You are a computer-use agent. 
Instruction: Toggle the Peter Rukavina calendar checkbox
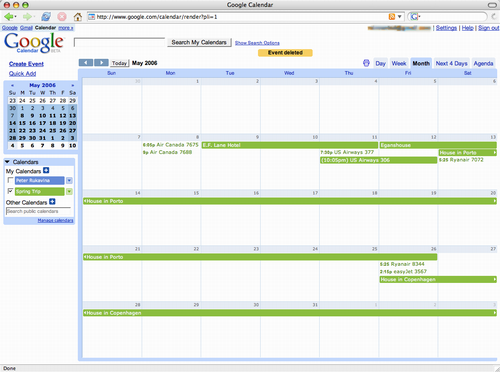point(10,180)
